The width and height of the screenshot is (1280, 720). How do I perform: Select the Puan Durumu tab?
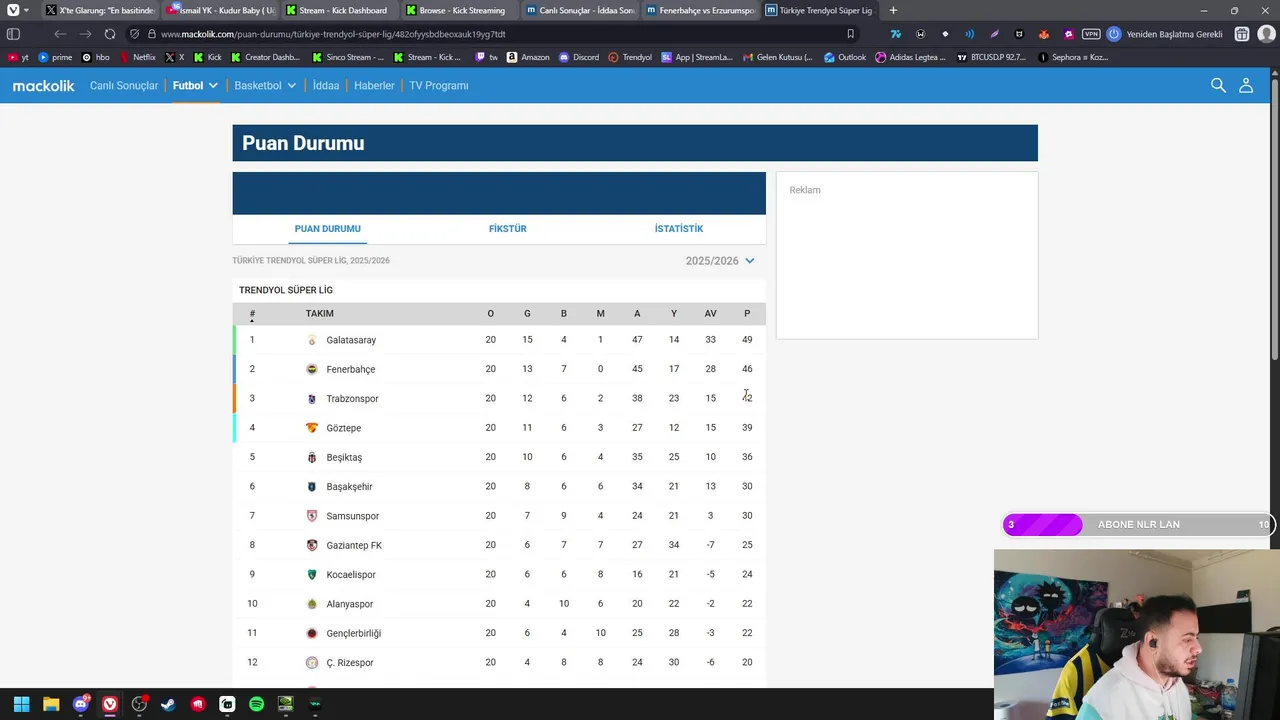327,229
